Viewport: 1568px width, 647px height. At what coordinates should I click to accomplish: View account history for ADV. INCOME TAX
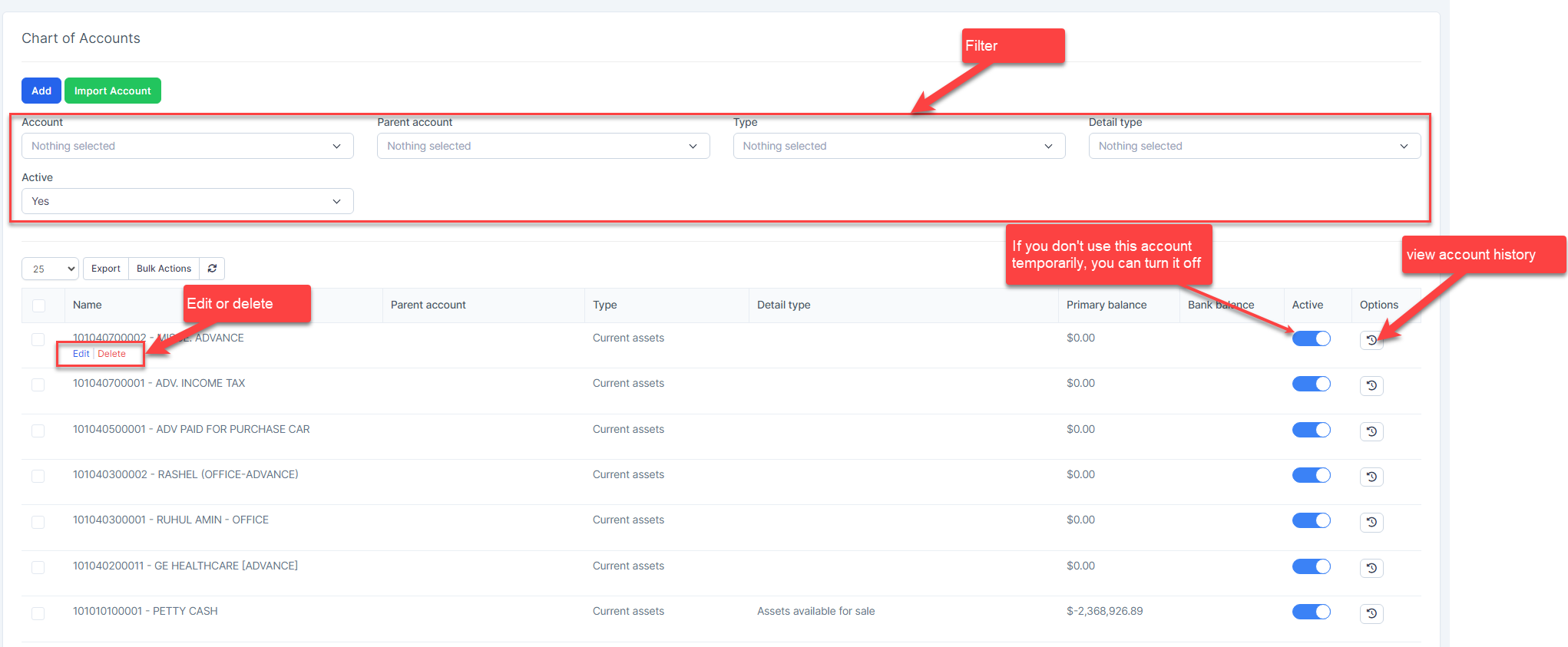click(x=1371, y=385)
